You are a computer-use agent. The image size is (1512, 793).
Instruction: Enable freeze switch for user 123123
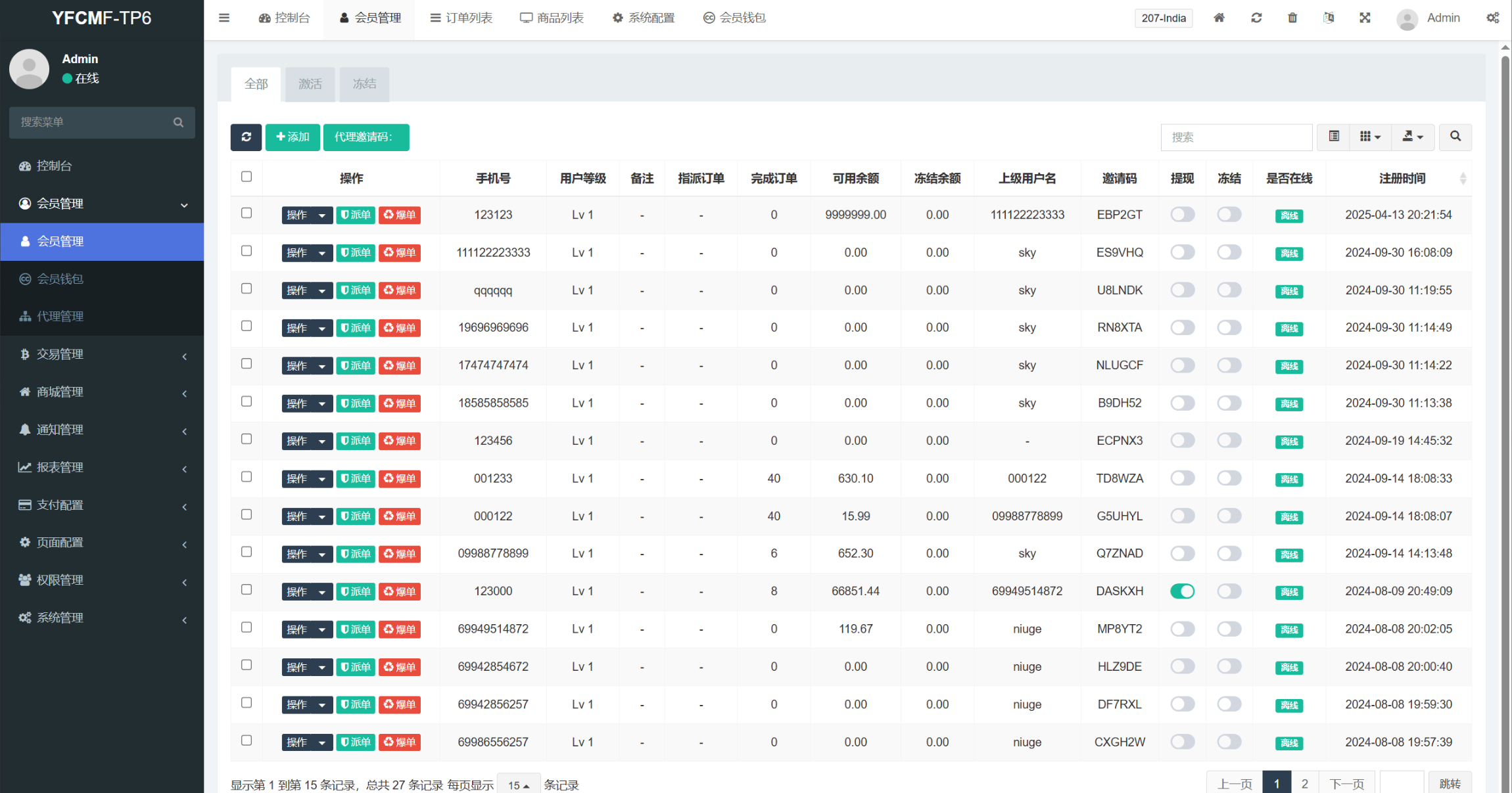click(1229, 215)
